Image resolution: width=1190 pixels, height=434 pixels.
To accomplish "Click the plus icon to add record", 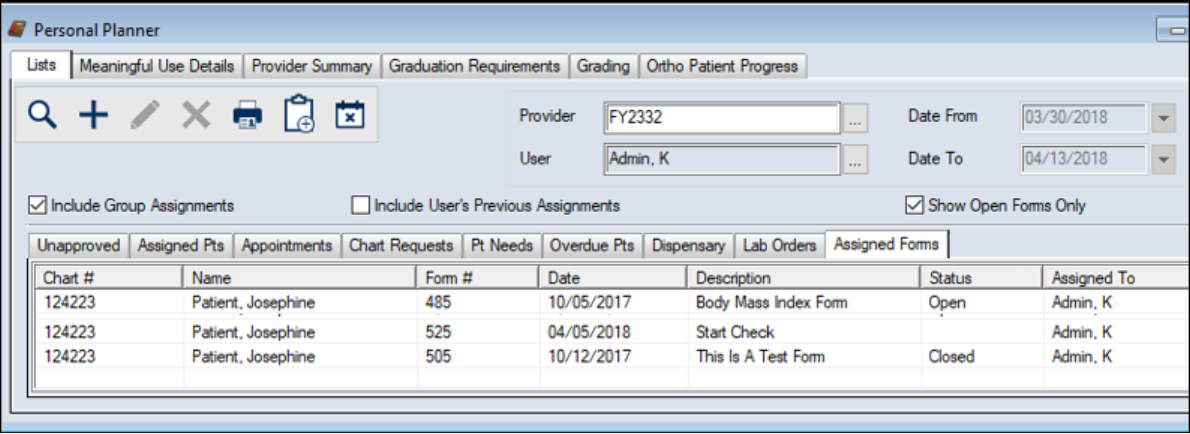I will click(93, 115).
